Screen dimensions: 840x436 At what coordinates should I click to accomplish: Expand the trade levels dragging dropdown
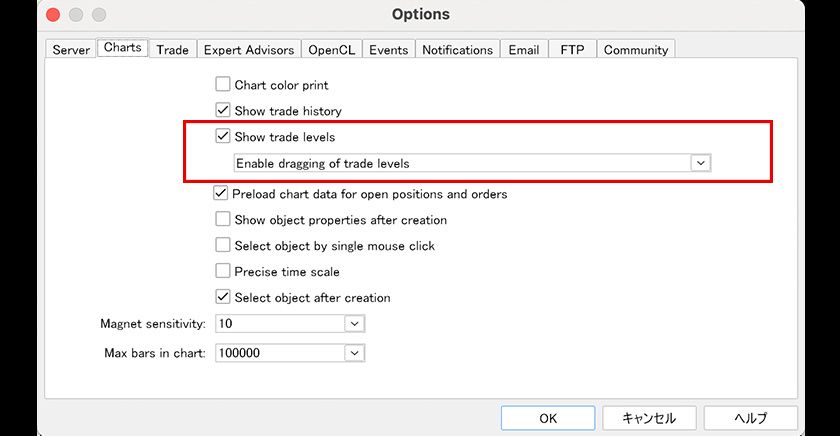700,163
